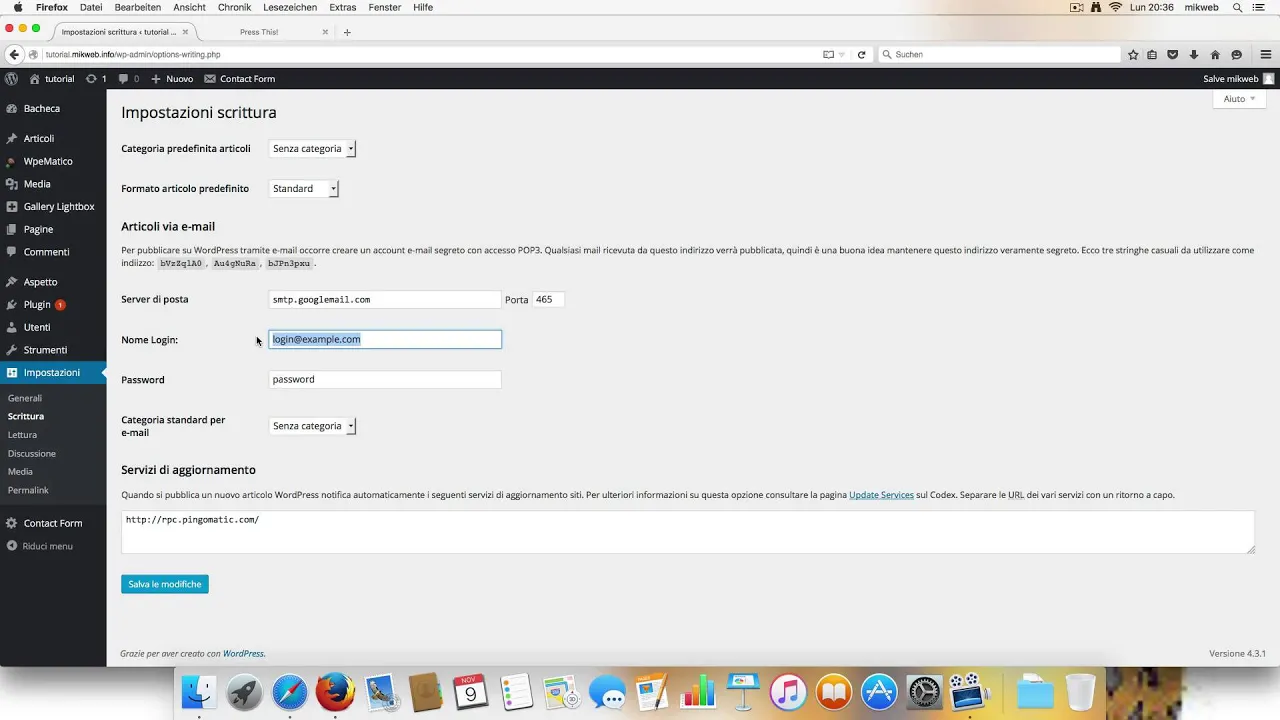Open Extras menu in menu bar
This screenshot has height=720, width=1280.
[x=342, y=7]
